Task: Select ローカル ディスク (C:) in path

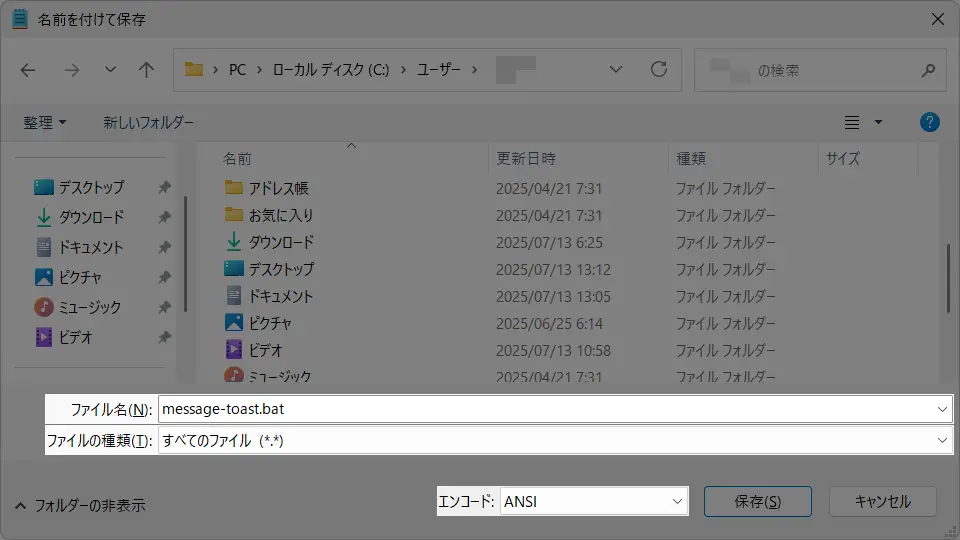Action: tap(331, 70)
